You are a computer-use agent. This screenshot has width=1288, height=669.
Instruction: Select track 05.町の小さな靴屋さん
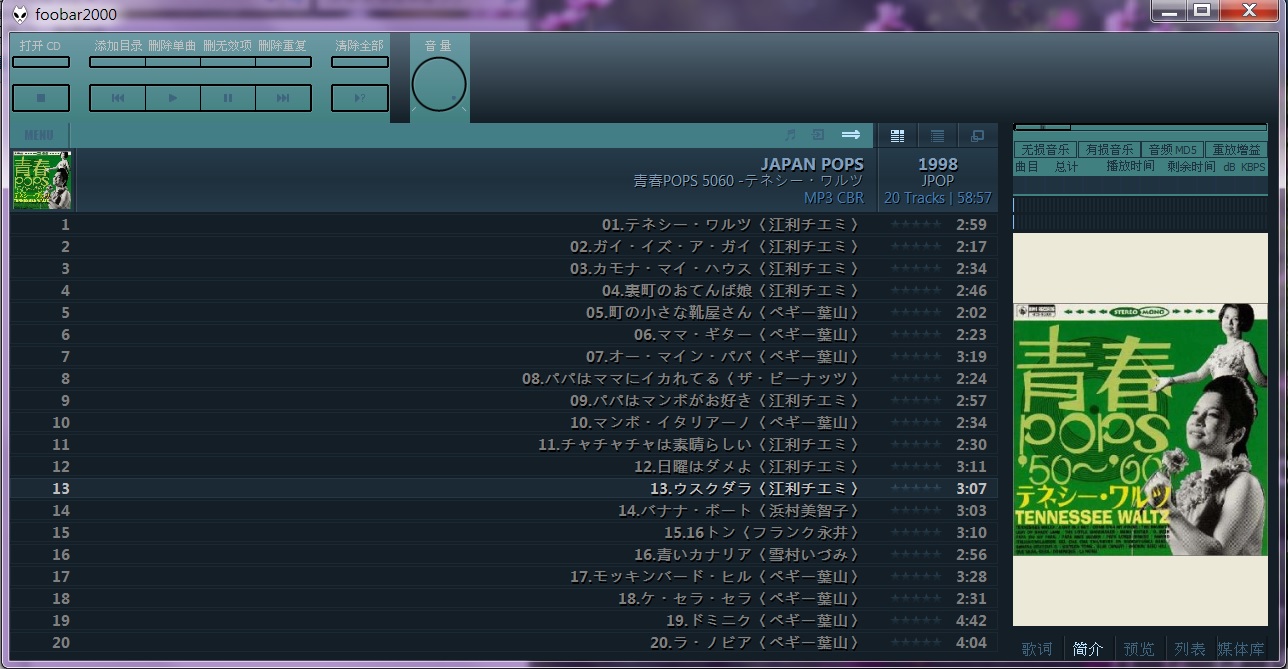coord(504,313)
